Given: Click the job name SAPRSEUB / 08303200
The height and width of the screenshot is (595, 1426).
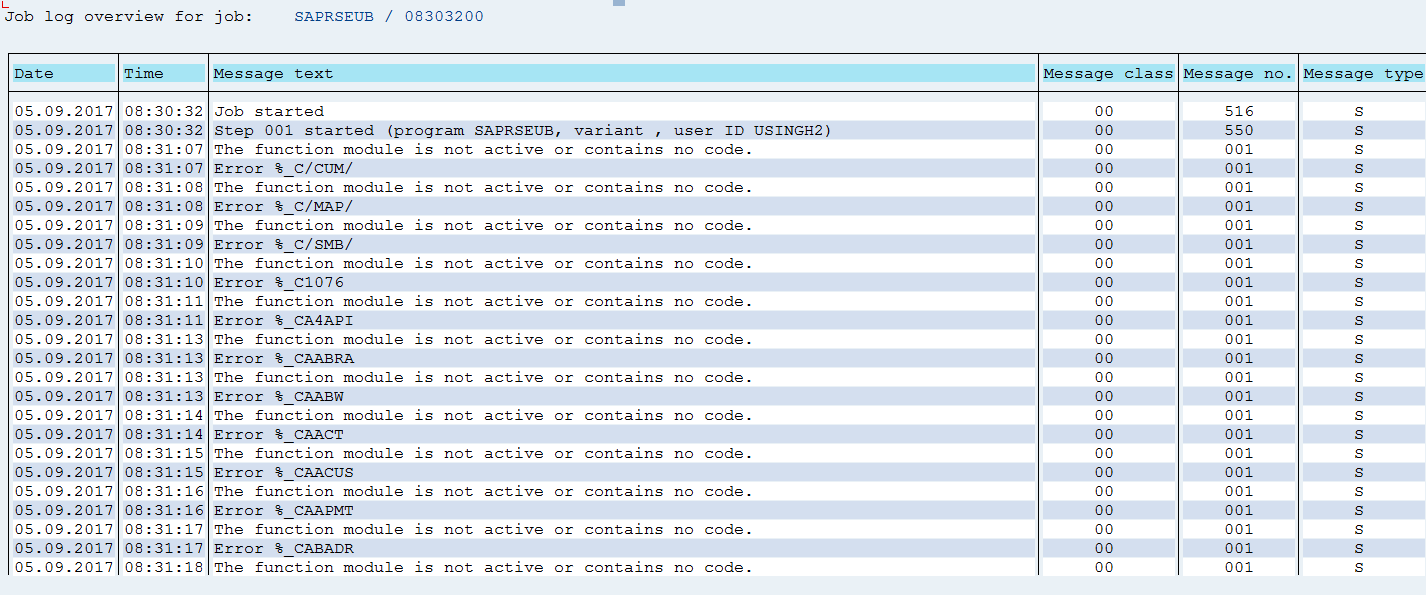Looking at the screenshot, I should tap(389, 17).
